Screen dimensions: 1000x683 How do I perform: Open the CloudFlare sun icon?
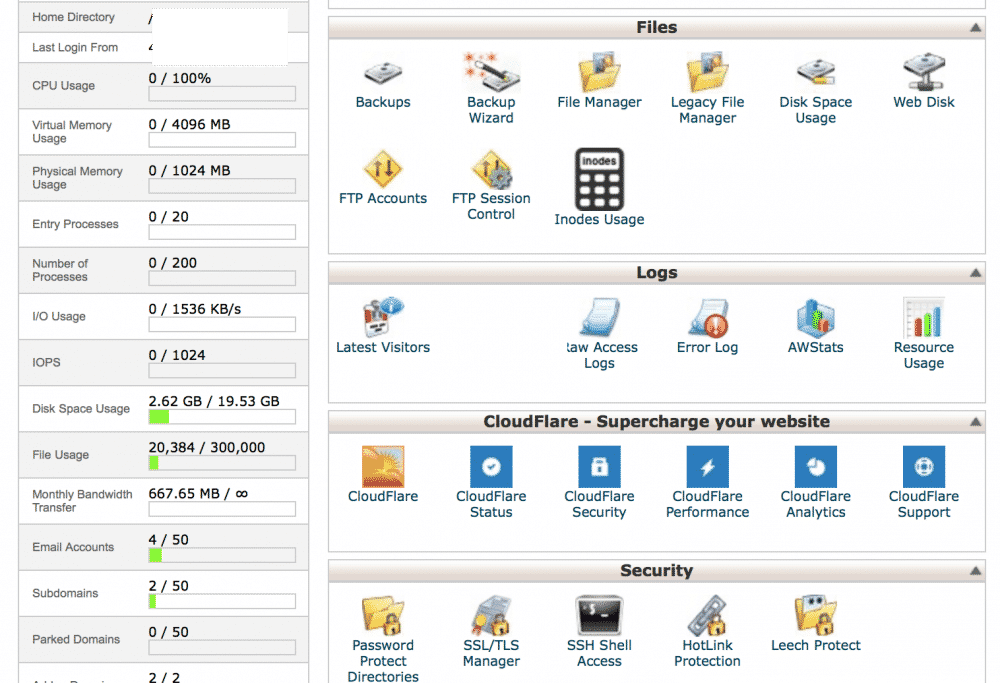click(383, 467)
